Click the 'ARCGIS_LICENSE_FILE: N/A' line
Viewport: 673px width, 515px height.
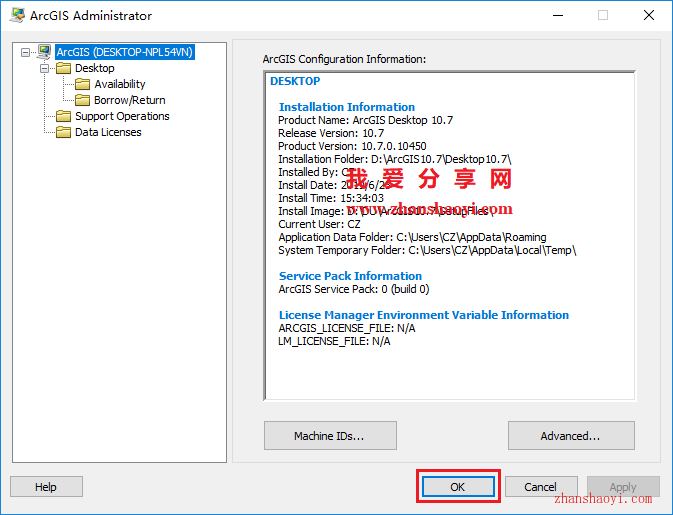[347, 328]
